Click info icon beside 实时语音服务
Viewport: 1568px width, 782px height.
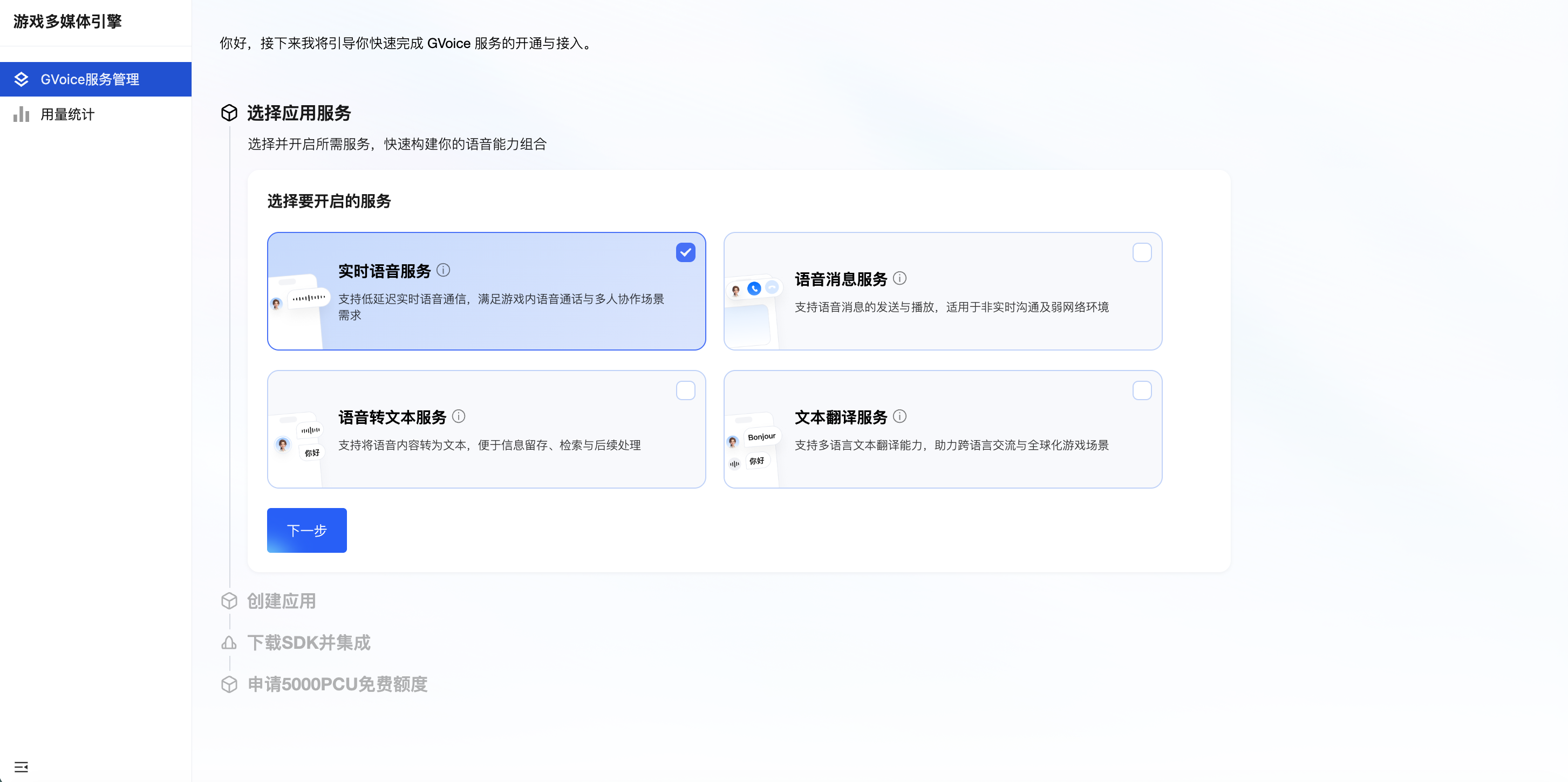pyautogui.click(x=443, y=270)
